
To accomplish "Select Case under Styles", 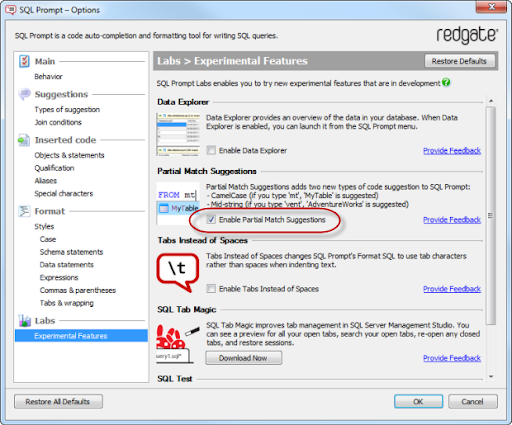I will point(48,239).
